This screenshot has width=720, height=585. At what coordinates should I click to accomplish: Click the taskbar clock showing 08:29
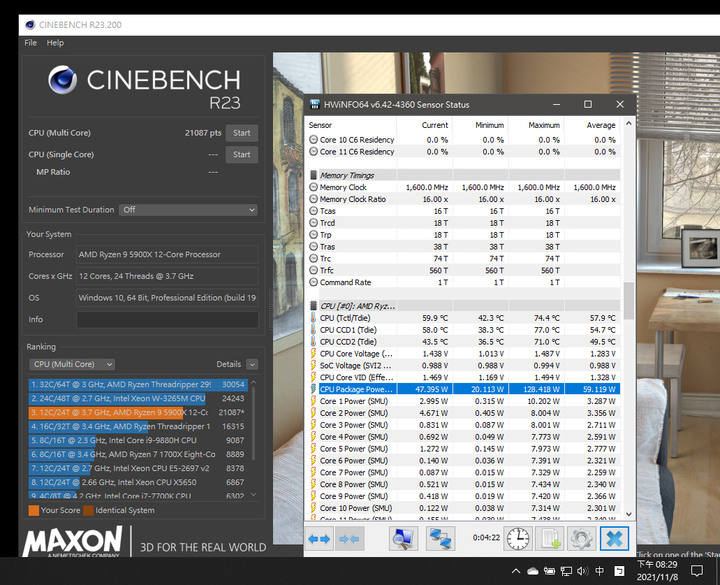point(657,571)
